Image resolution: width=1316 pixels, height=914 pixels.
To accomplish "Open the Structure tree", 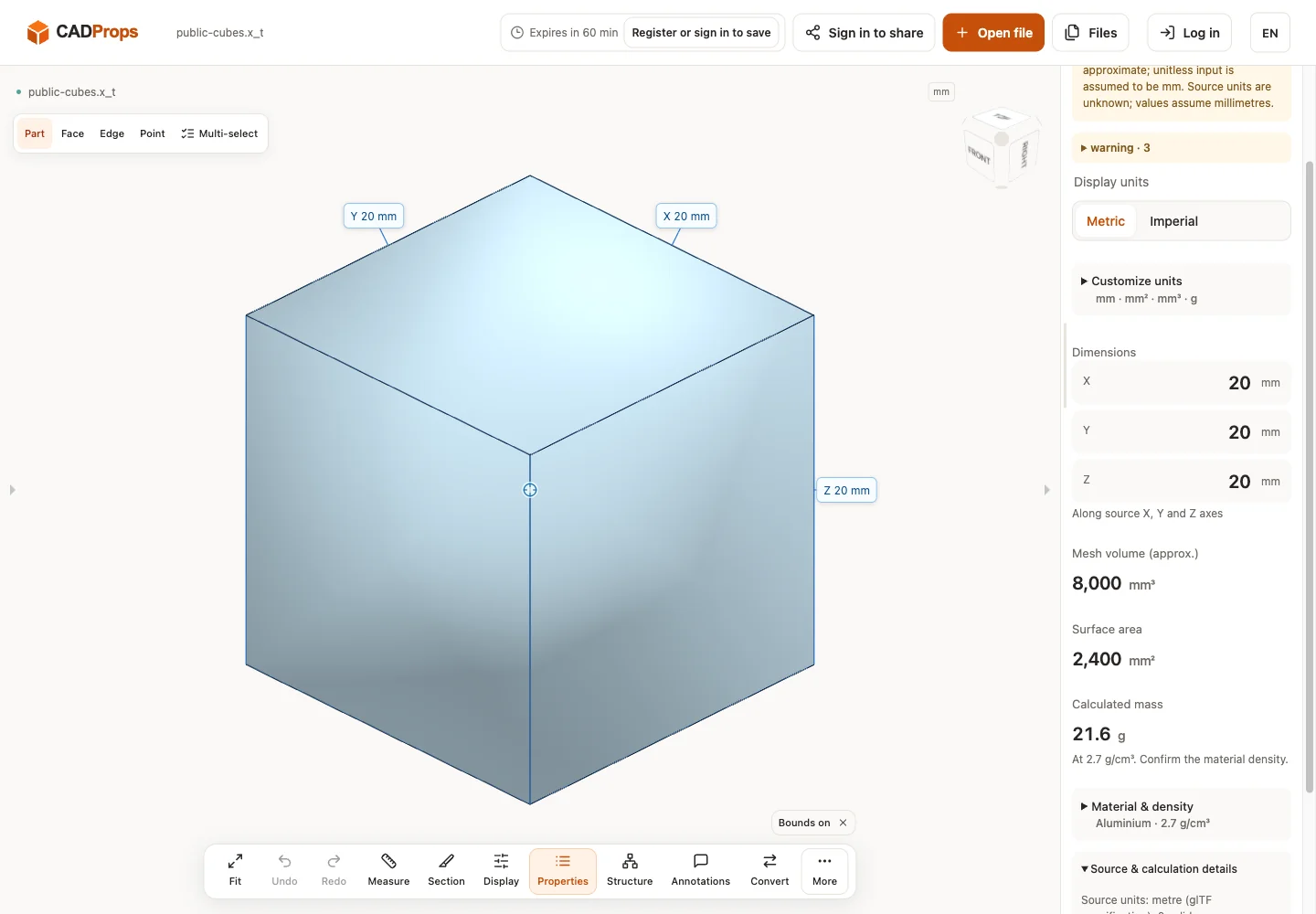I will (x=630, y=870).
